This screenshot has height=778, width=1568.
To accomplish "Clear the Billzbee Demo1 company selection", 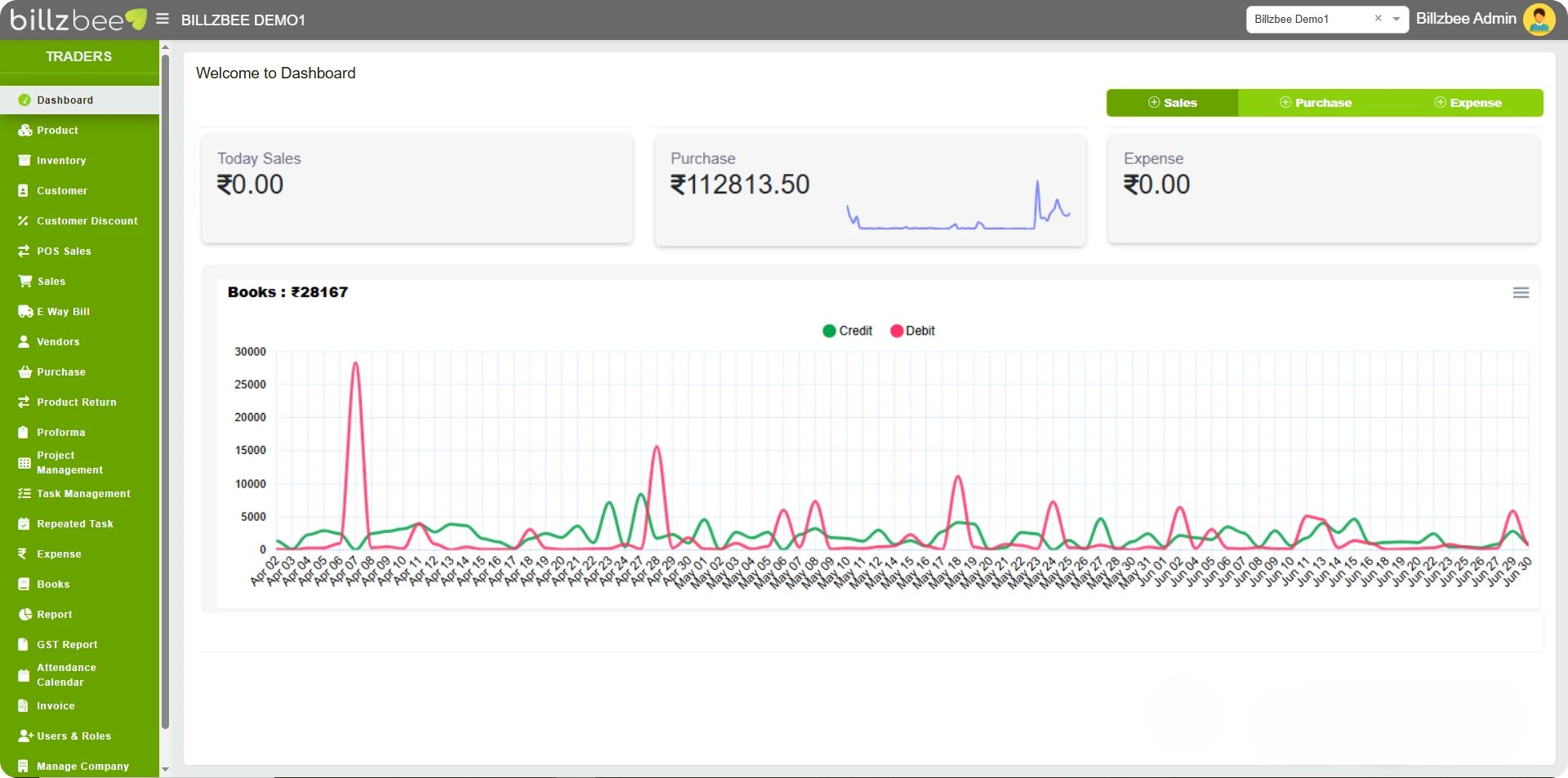I will click(1378, 19).
